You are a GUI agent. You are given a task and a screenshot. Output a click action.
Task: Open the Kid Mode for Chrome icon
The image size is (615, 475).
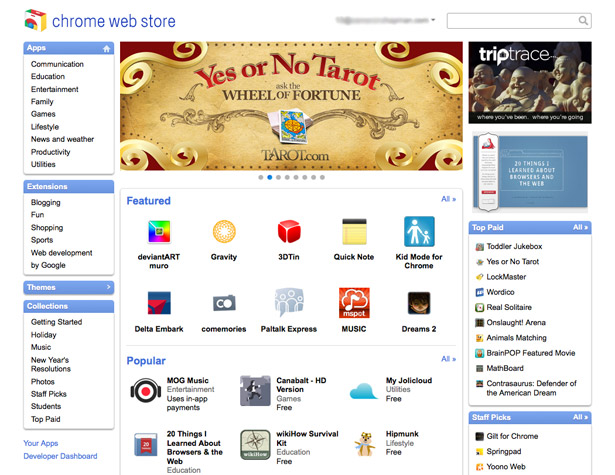point(419,231)
